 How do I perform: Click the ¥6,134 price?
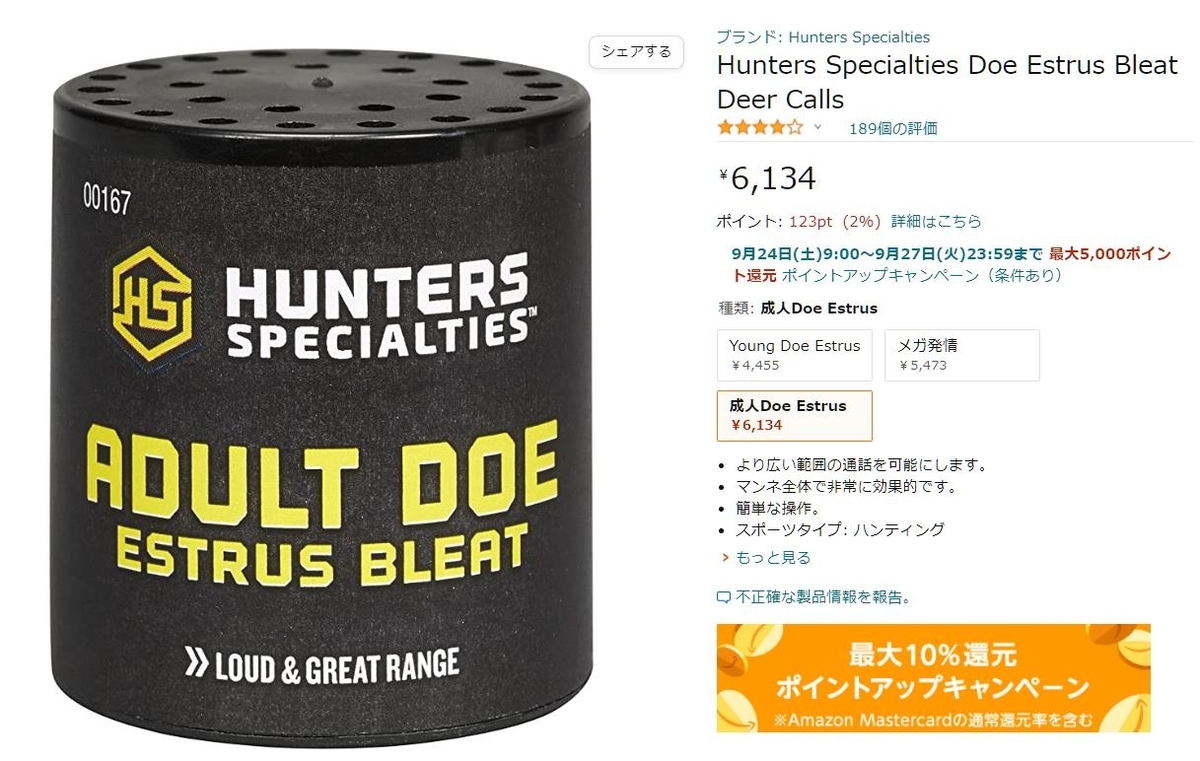[767, 178]
